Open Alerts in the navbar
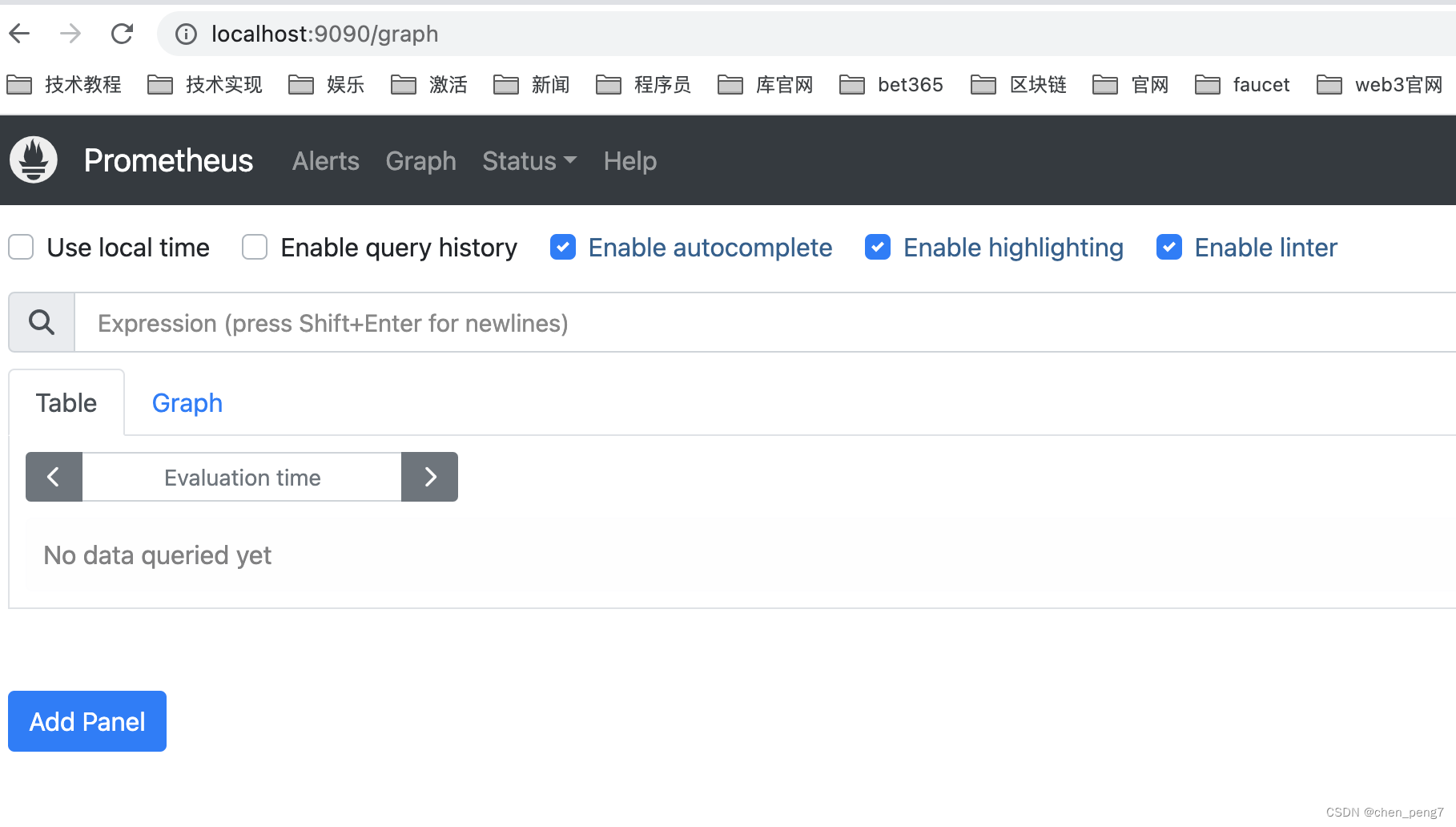The height and width of the screenshot is (827, 1456). pyautogui.click(x=326, y=161)
